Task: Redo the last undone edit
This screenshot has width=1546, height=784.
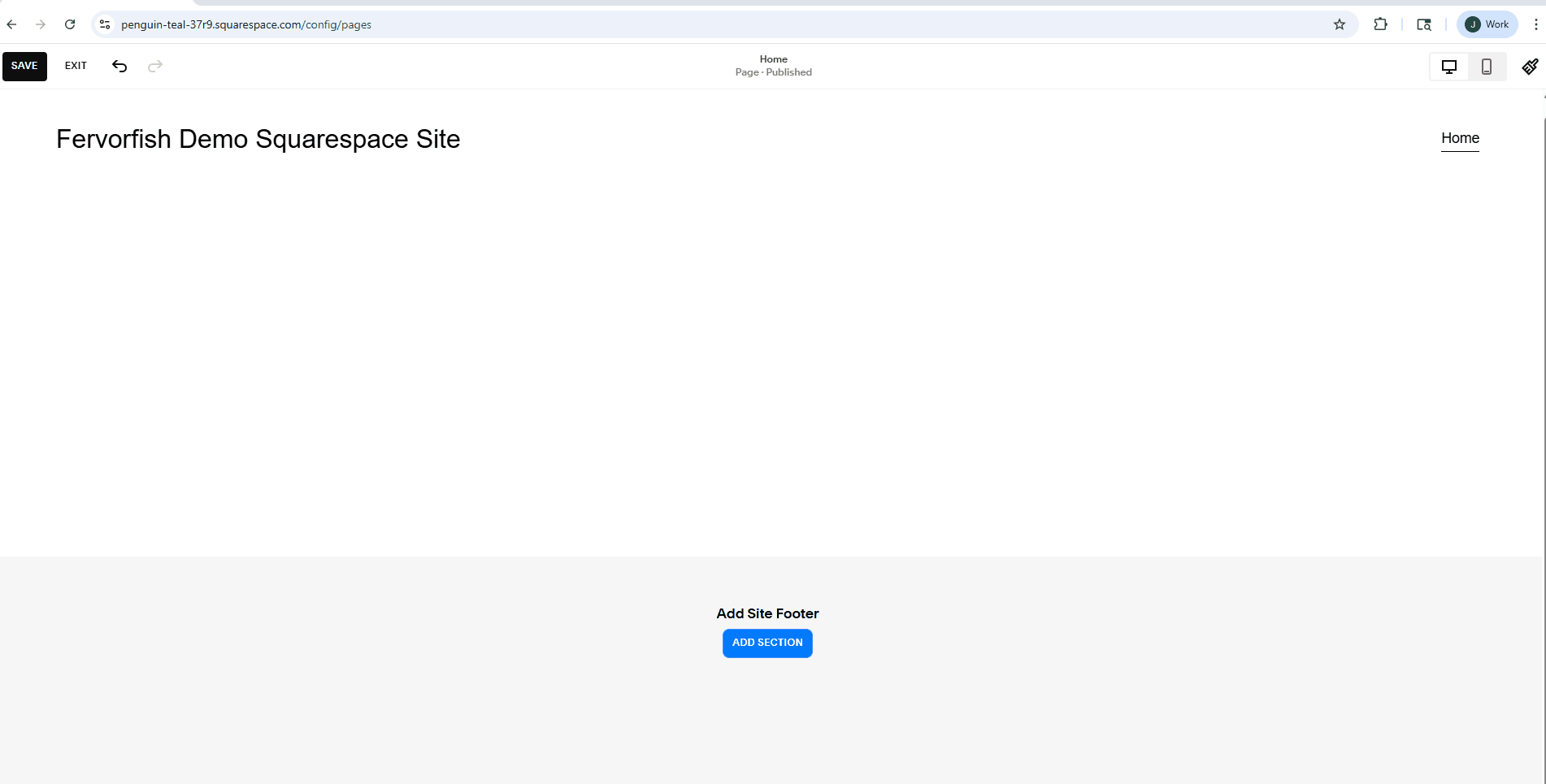Action: pos(155,66)
